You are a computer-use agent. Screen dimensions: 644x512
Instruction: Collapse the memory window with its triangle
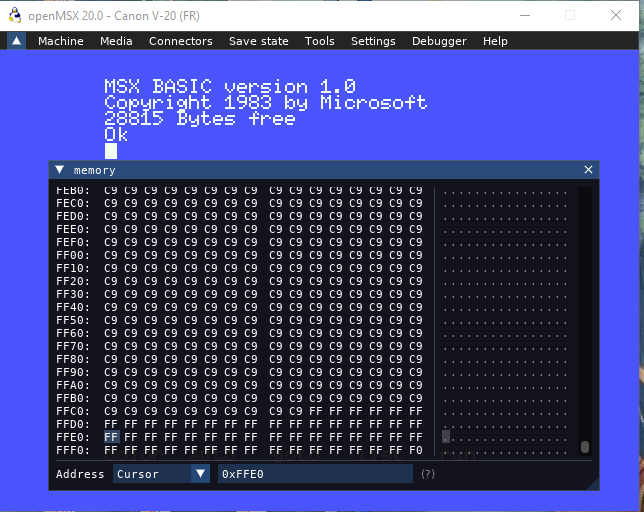pyautogui.click(x=60, y=170)
